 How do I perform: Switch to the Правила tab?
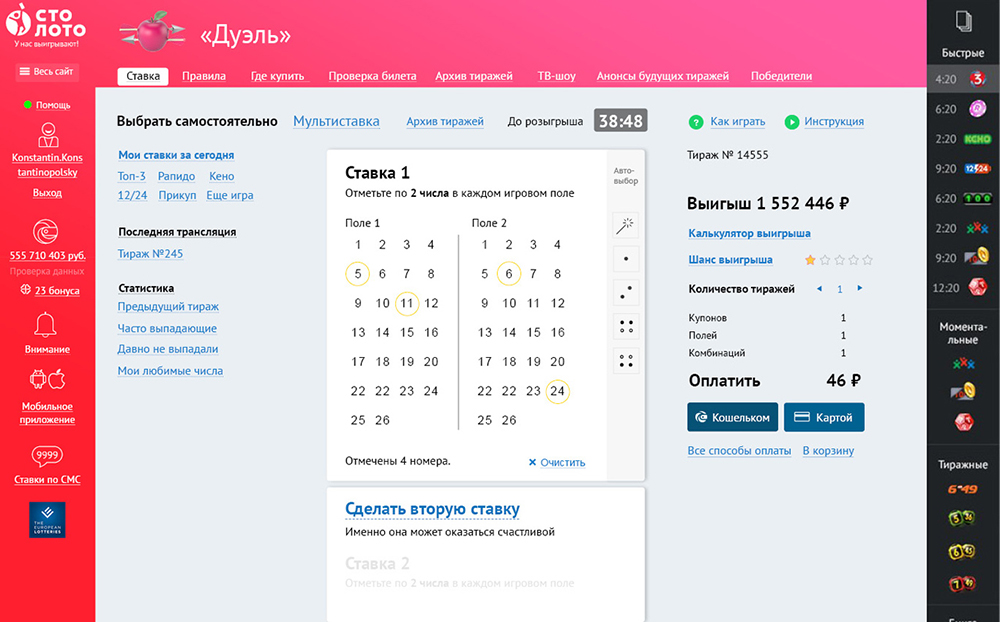(x=203, y=76)
